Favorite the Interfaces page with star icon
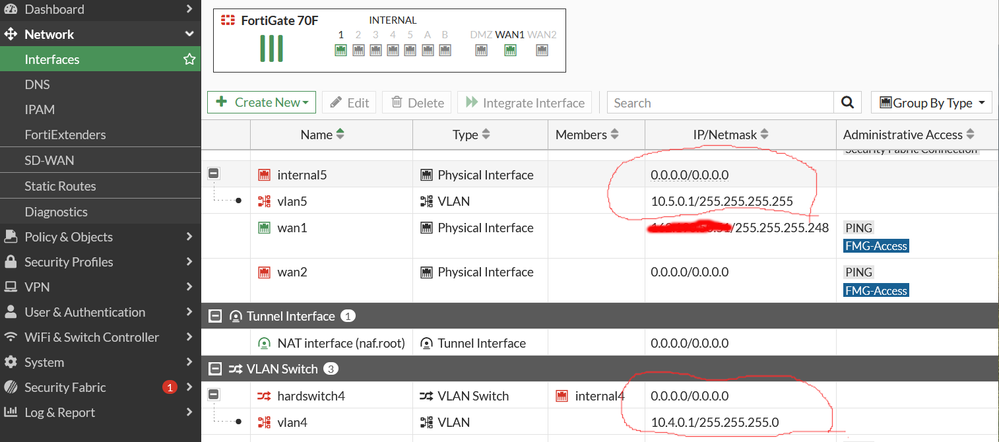This screenshot has width=999, height=442. tap(189, 59)
